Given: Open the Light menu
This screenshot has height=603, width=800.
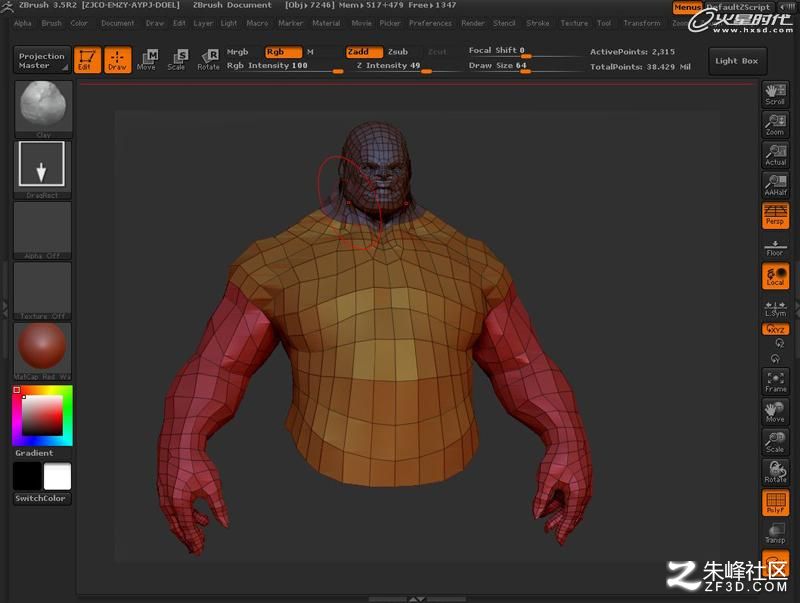Looking at the screenshot, I should (229, 23).
